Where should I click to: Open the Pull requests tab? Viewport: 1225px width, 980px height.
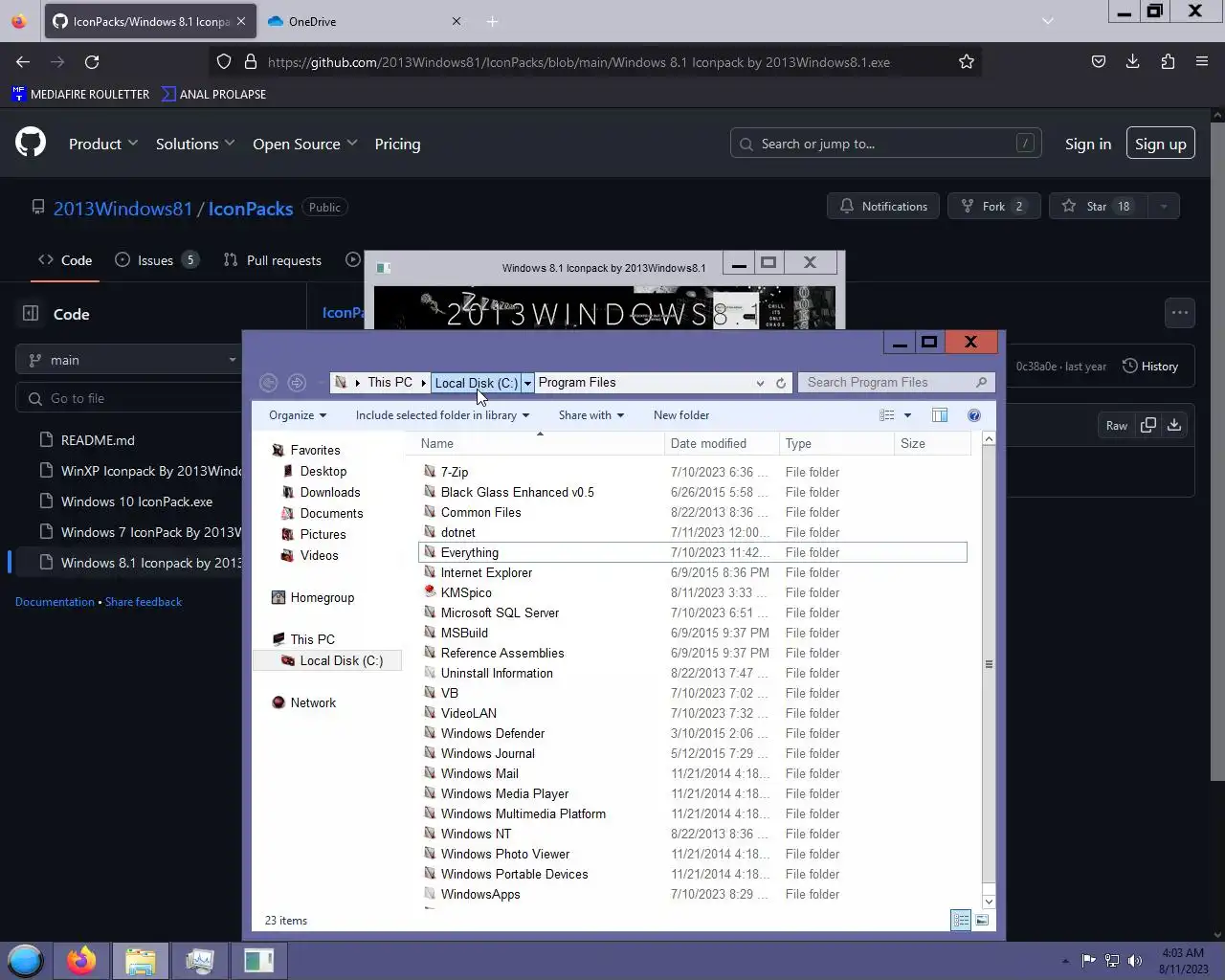[273, 260]
